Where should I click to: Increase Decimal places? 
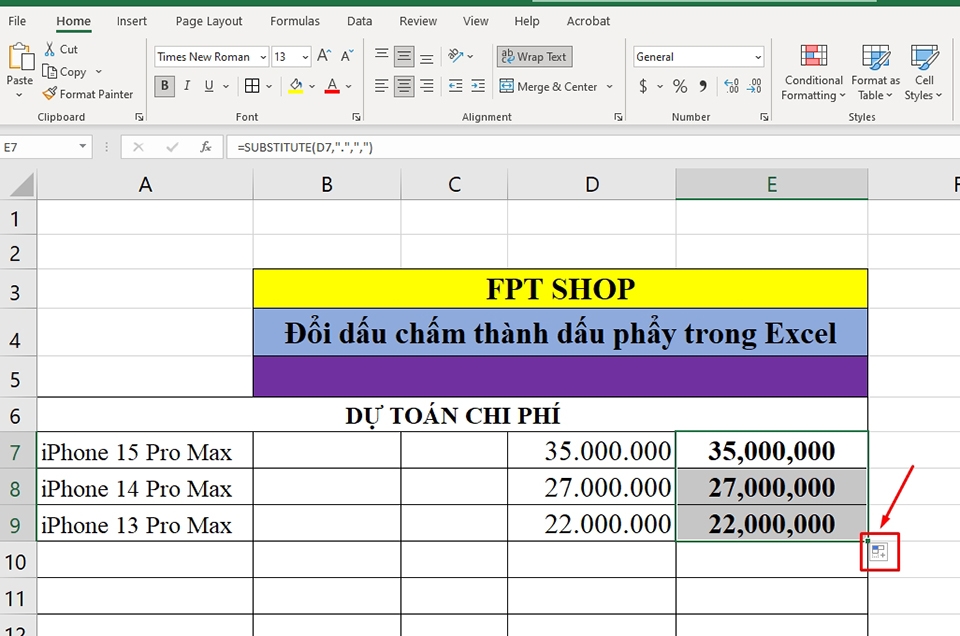click(731, 86)
